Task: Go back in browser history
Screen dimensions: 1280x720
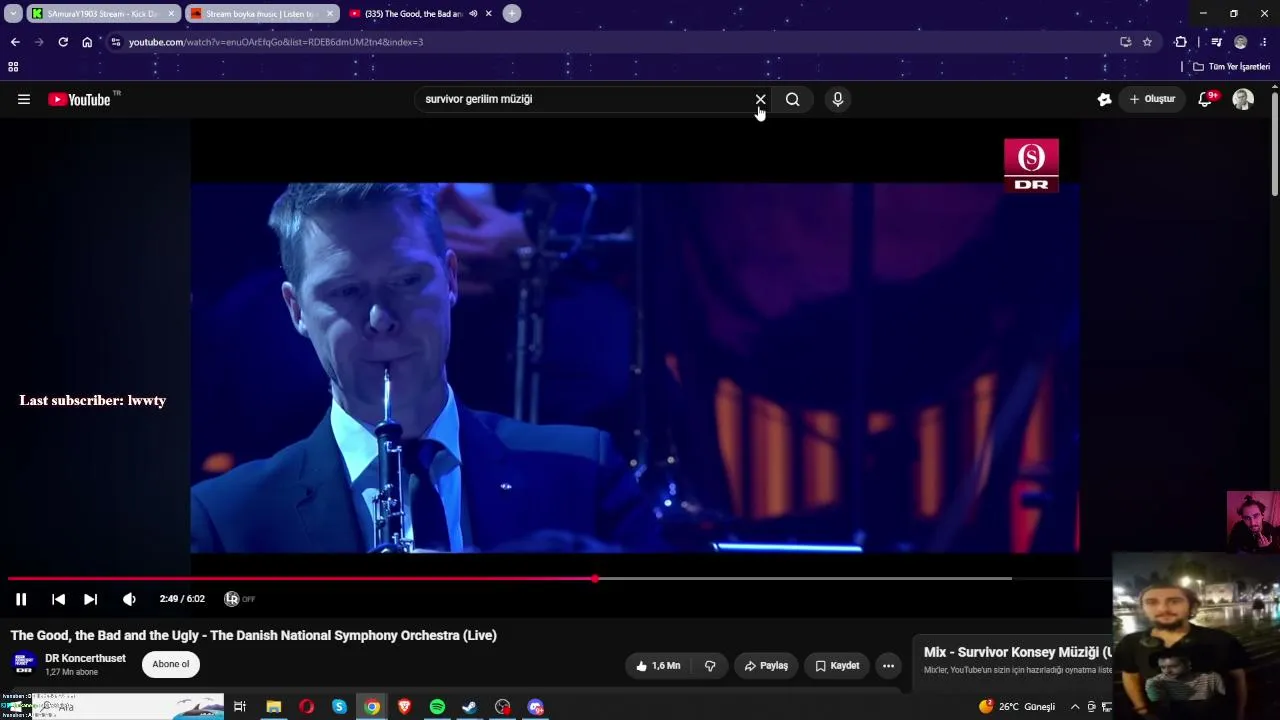Action: click(x=15, y=42)
